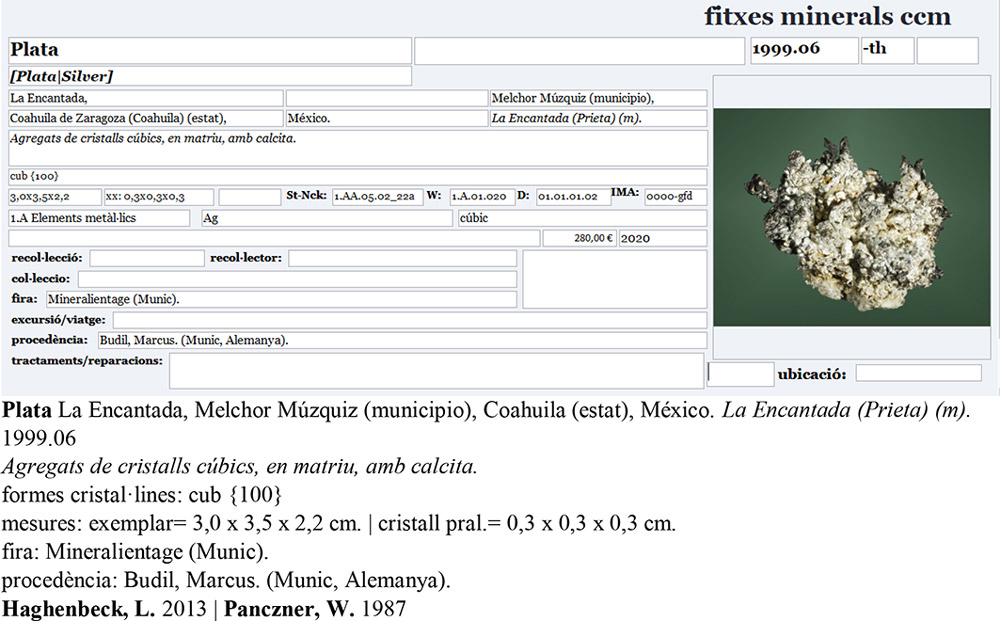Click the fira field 'Mineralientage (Munic)'
Screen dimensions: 1000x621
pyautogui.click(x=280, y=299)
